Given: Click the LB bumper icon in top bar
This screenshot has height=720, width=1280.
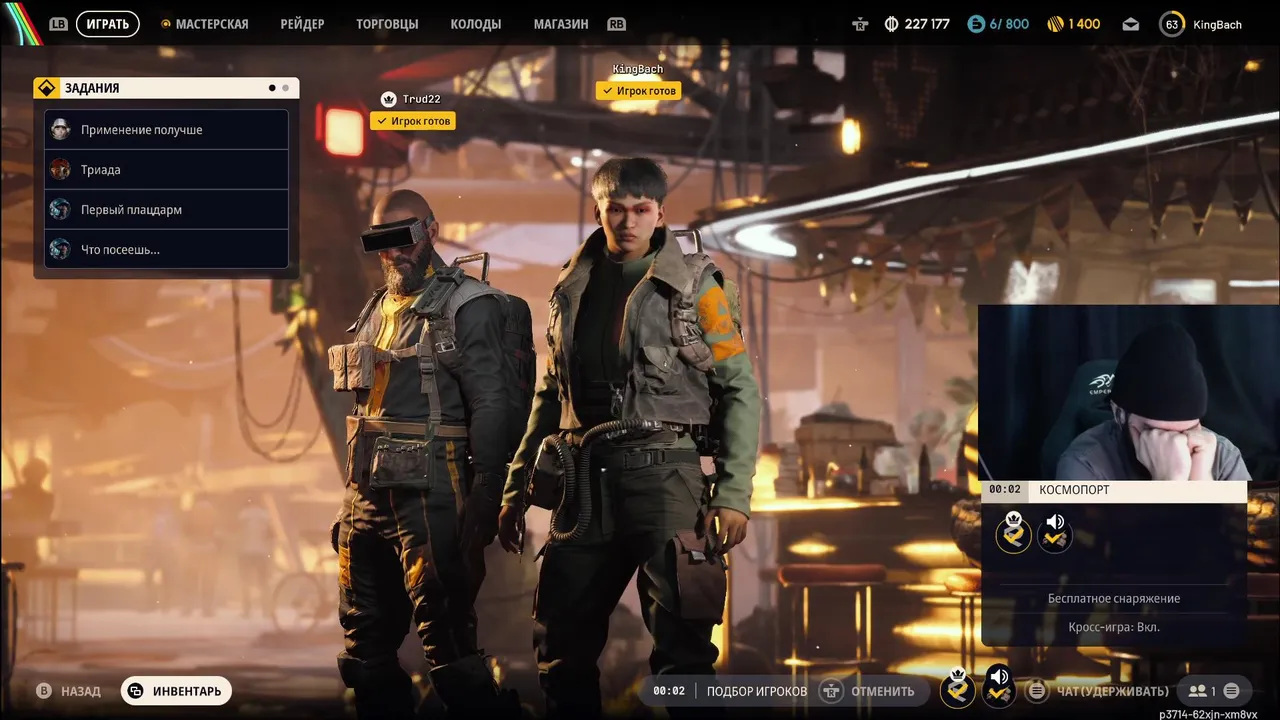Looking at the screenshot, I should pos(58,24).
